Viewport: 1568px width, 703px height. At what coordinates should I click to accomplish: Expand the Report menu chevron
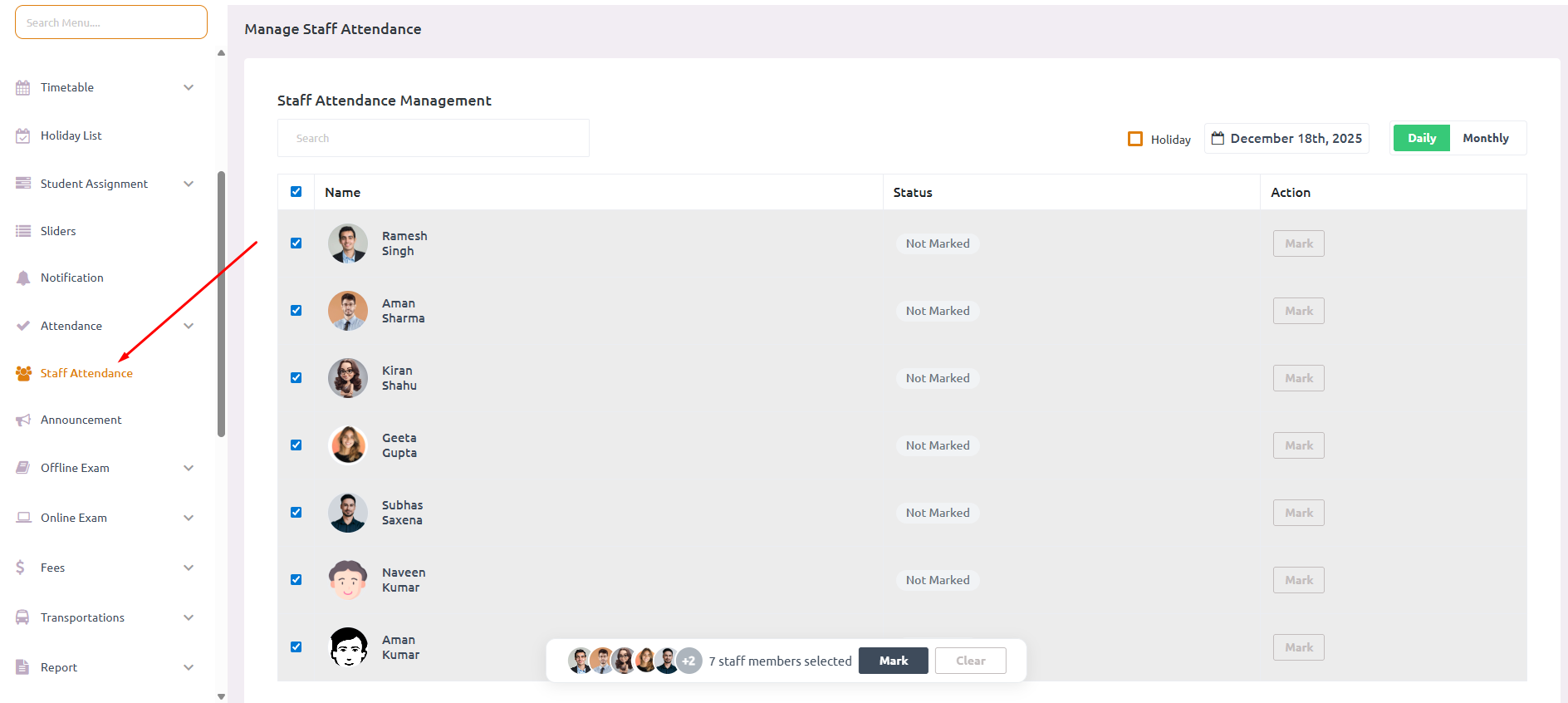(189, 667)
